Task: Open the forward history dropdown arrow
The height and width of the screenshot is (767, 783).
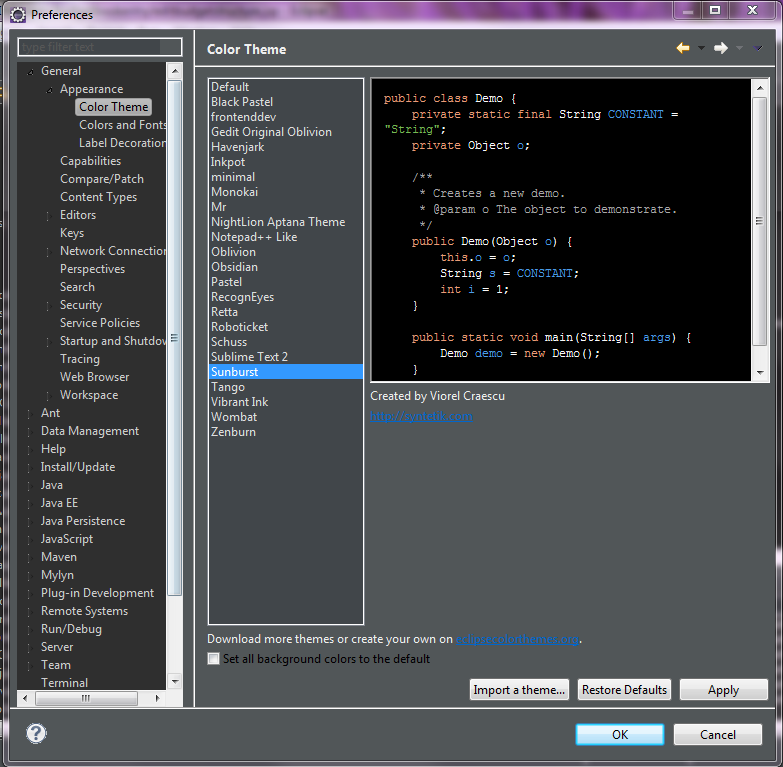Action: click(739, 48)
